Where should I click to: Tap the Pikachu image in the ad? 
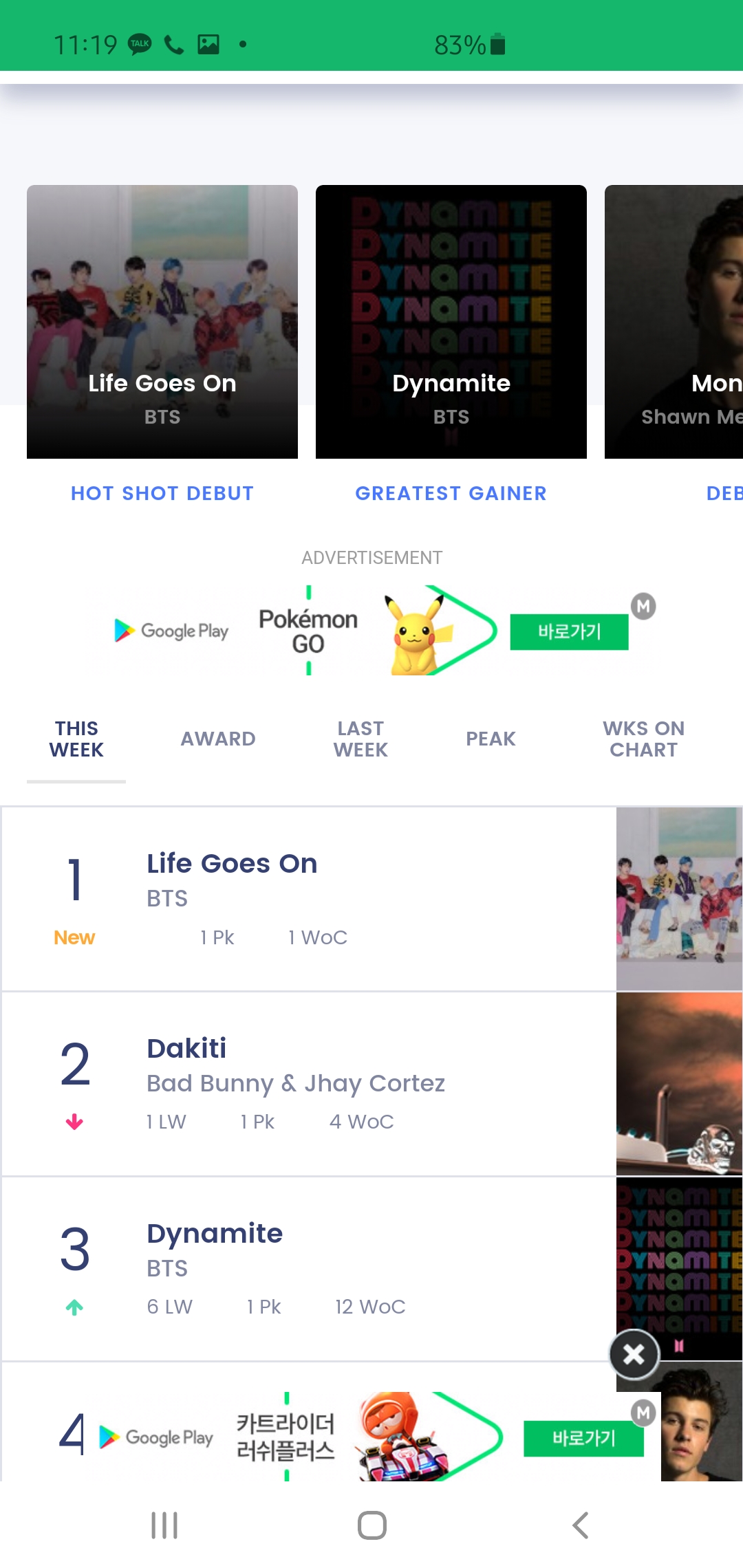click(x=416, y=631)
